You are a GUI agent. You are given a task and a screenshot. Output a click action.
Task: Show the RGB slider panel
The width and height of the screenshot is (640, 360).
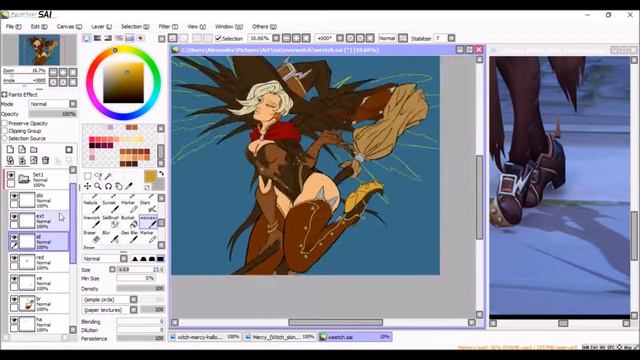(x=98, y=38)
